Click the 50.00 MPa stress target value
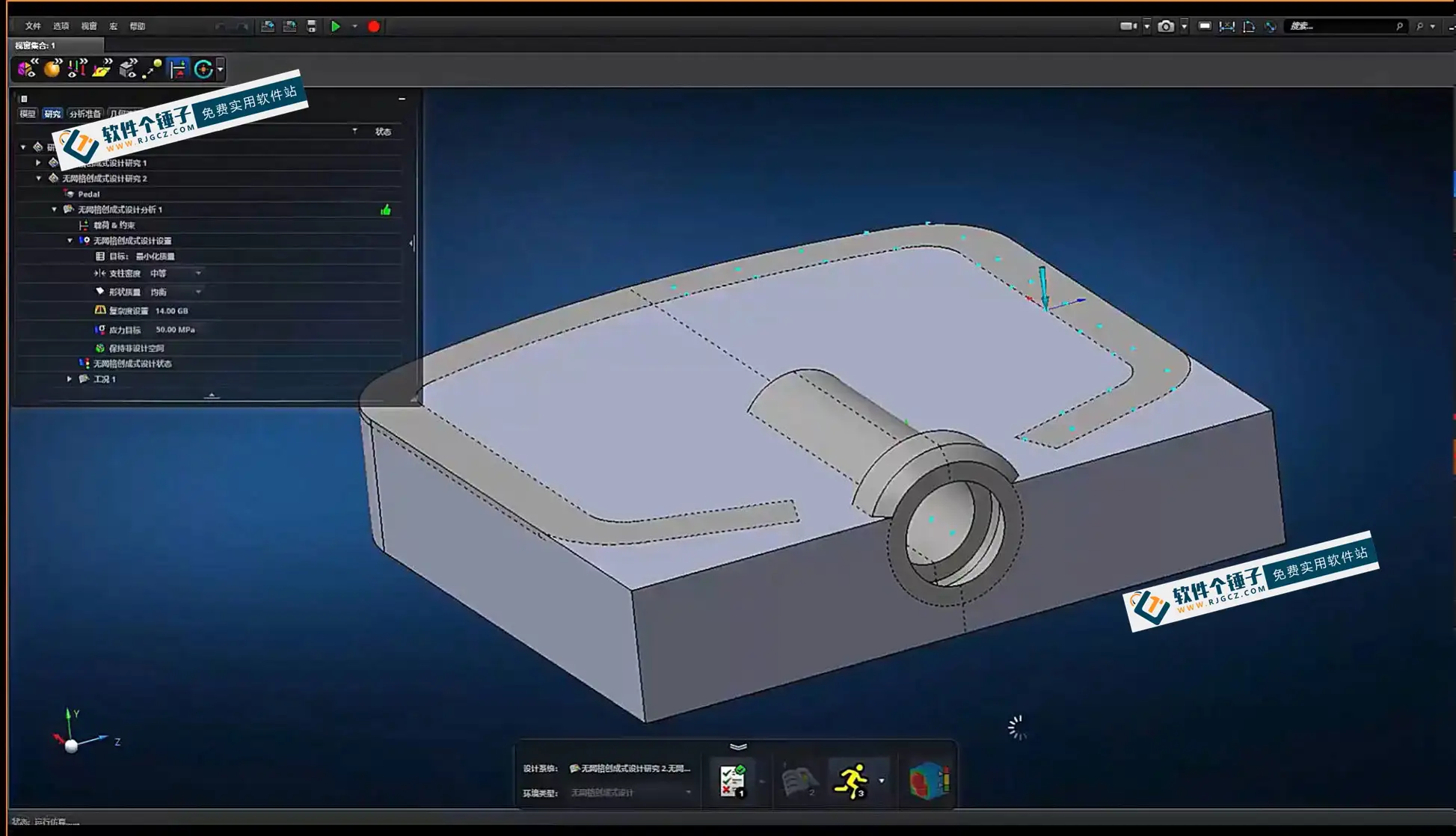The width and height of the screenshot is (1456, 836). pyautogui.click(x=175, y=330)
